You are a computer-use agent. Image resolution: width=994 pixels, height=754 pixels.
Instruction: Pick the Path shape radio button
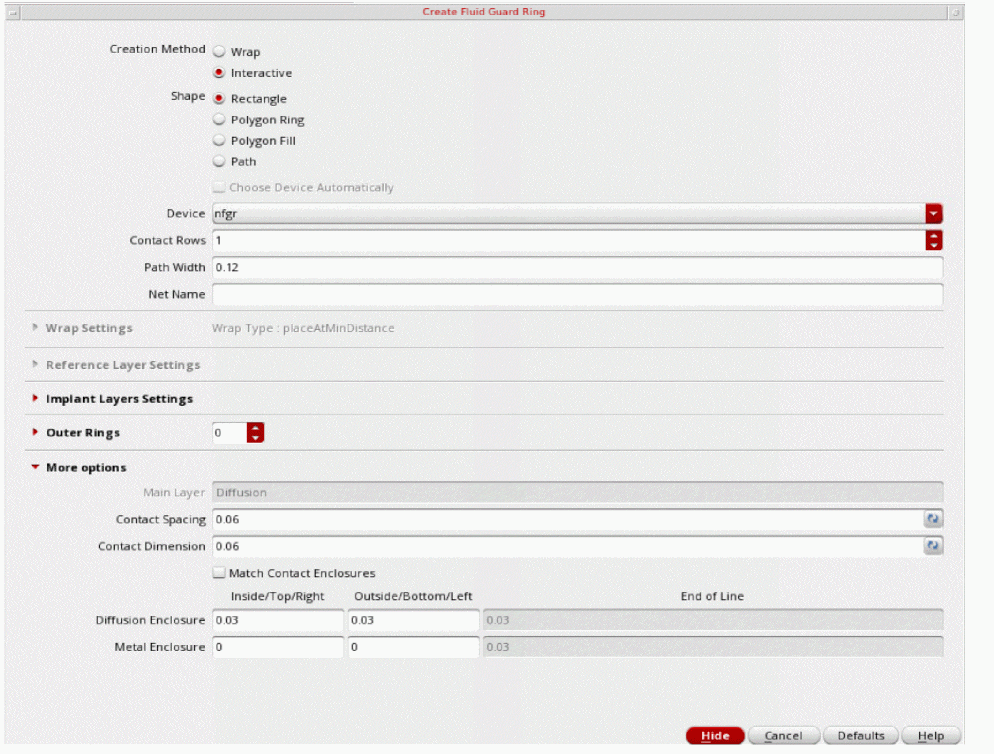click(x=219, y=162)
